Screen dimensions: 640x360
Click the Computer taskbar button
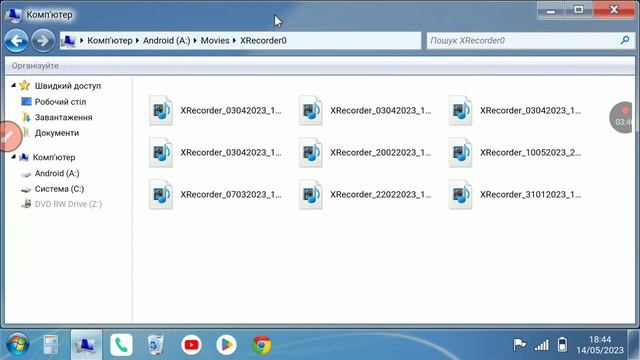(x=86, y=345)
